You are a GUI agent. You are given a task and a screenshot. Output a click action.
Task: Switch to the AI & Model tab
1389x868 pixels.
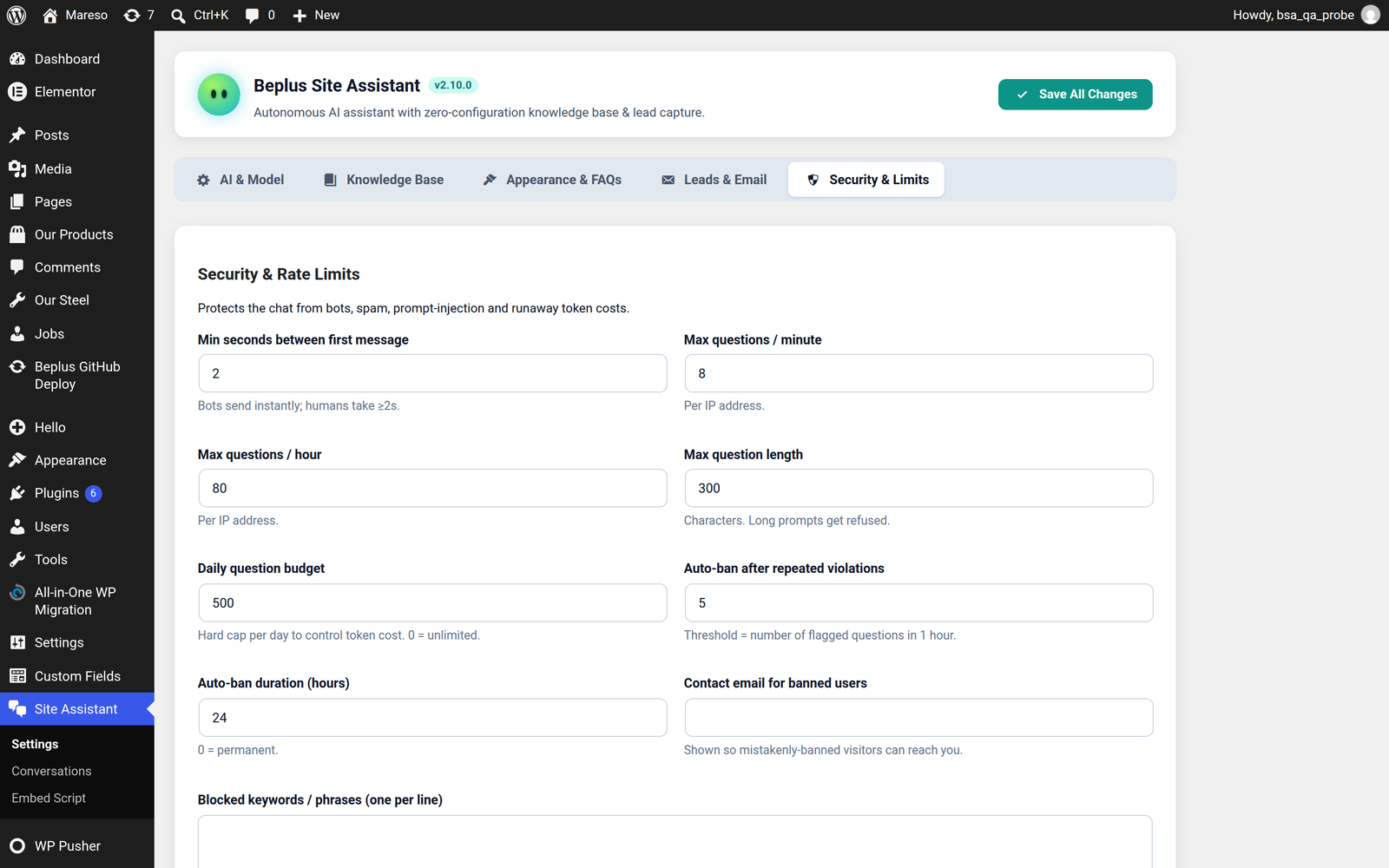[240, 180]
